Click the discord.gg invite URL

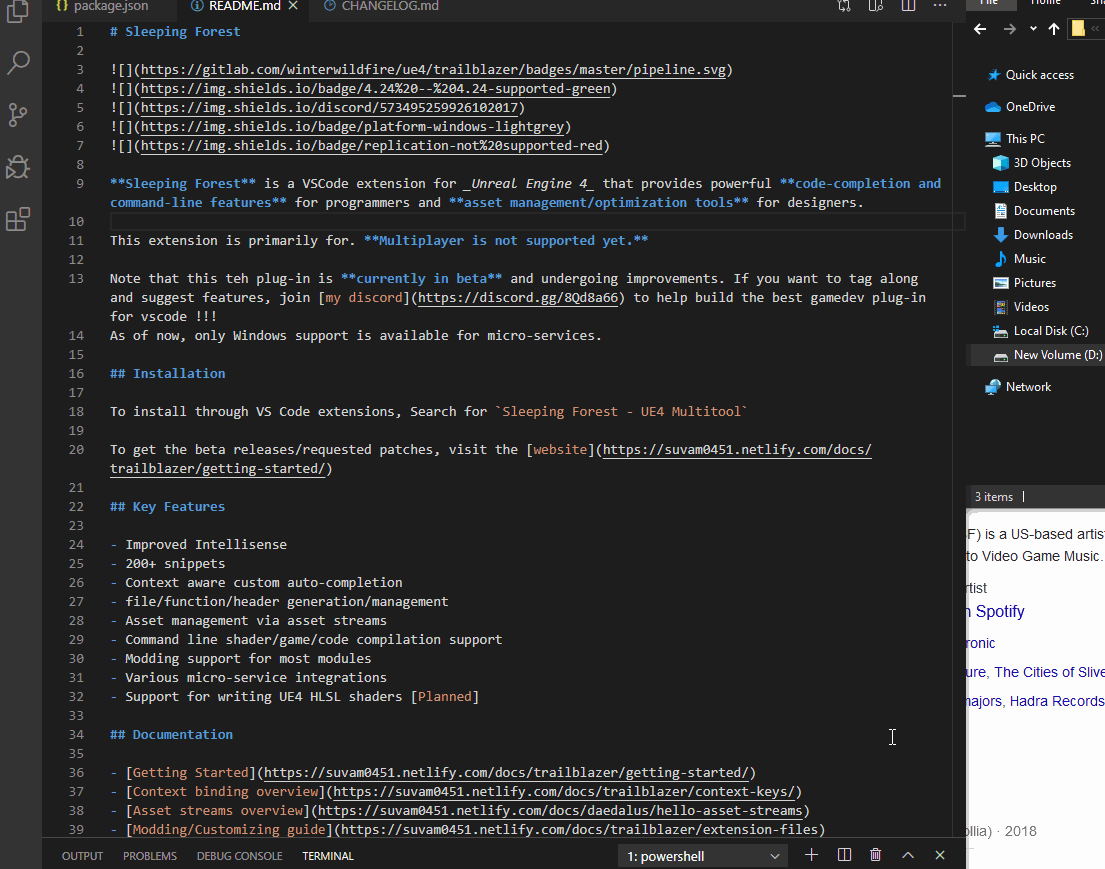coord(518,298)
